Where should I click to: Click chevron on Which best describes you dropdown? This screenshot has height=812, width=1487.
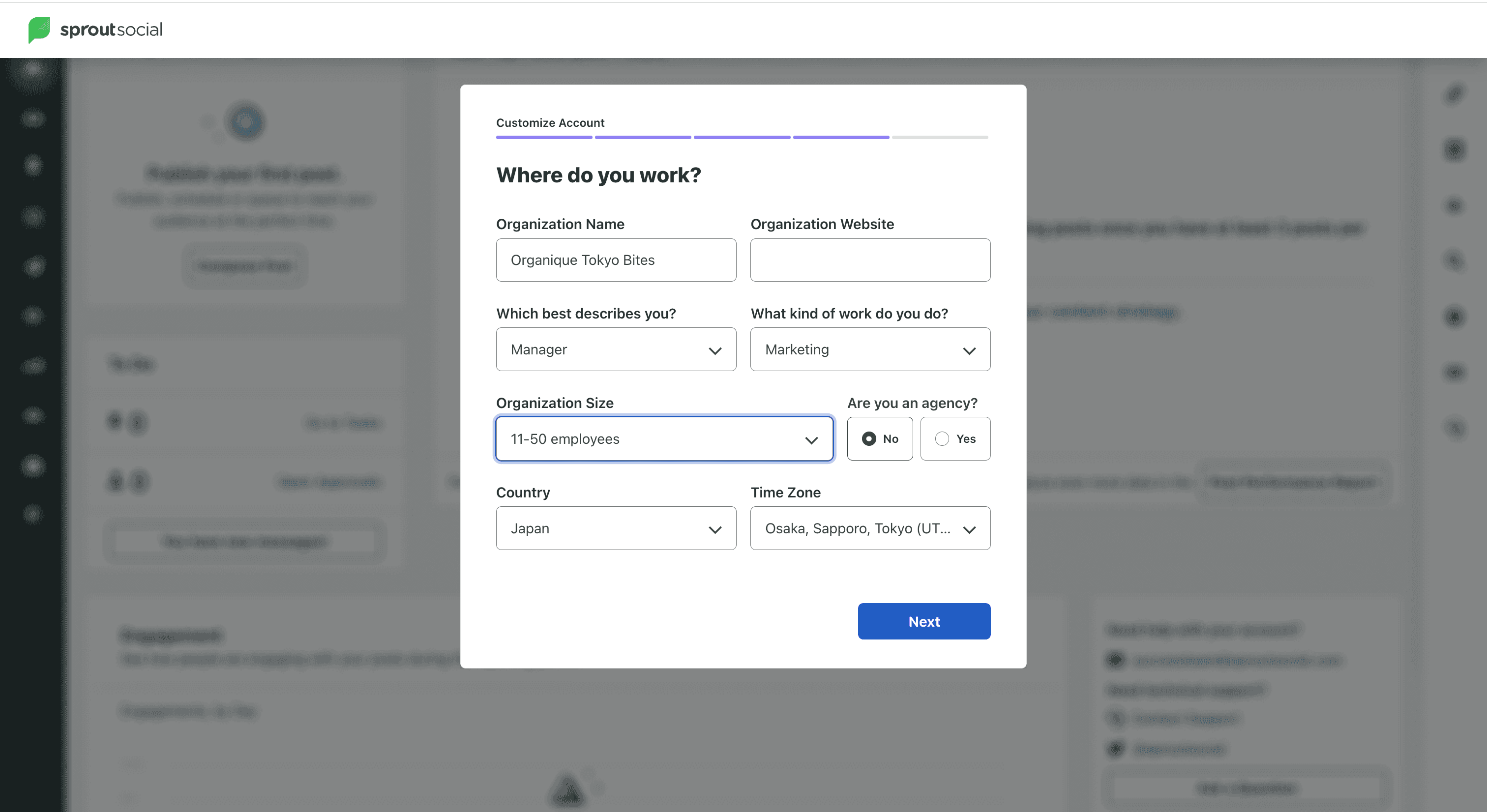(x=714, y=350)
